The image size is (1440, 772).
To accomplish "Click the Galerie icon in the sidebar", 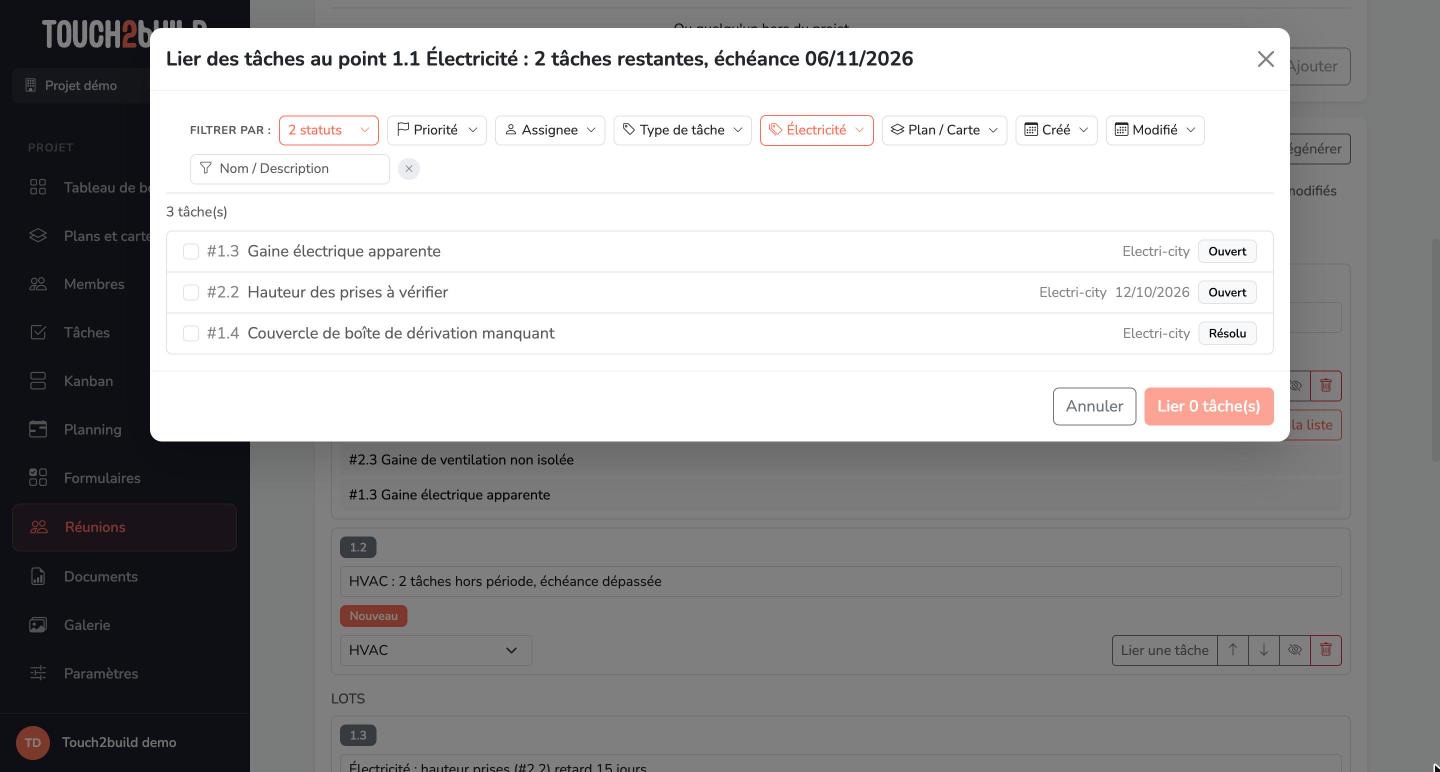I will 38,625.
